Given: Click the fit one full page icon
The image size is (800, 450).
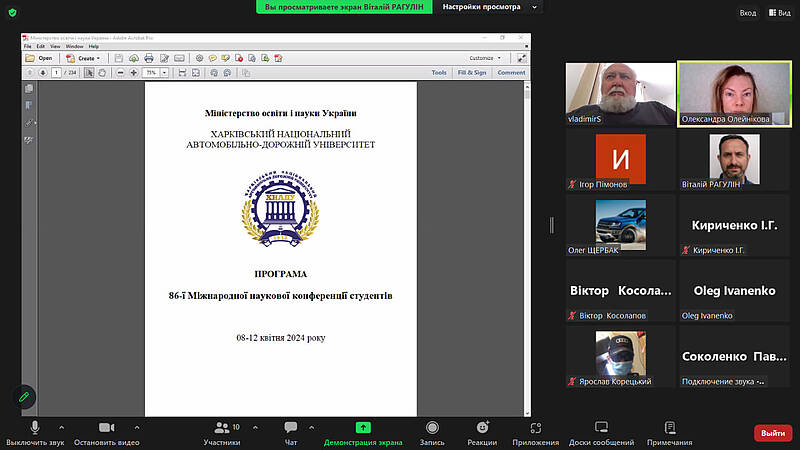Looking at the screenshot, I should tap(196, 72).
